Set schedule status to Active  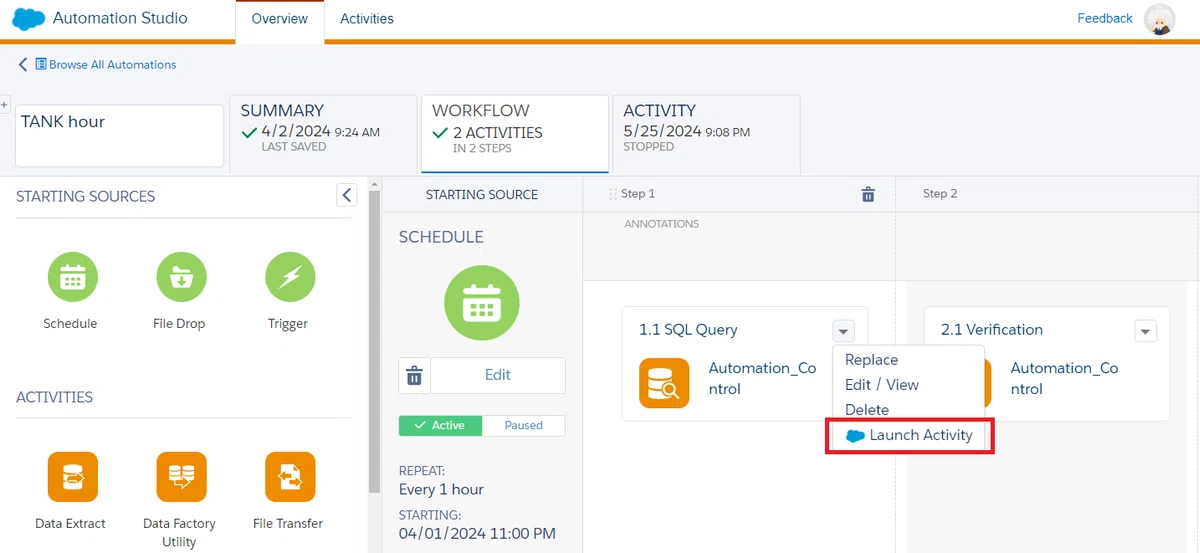click(440, 425)
